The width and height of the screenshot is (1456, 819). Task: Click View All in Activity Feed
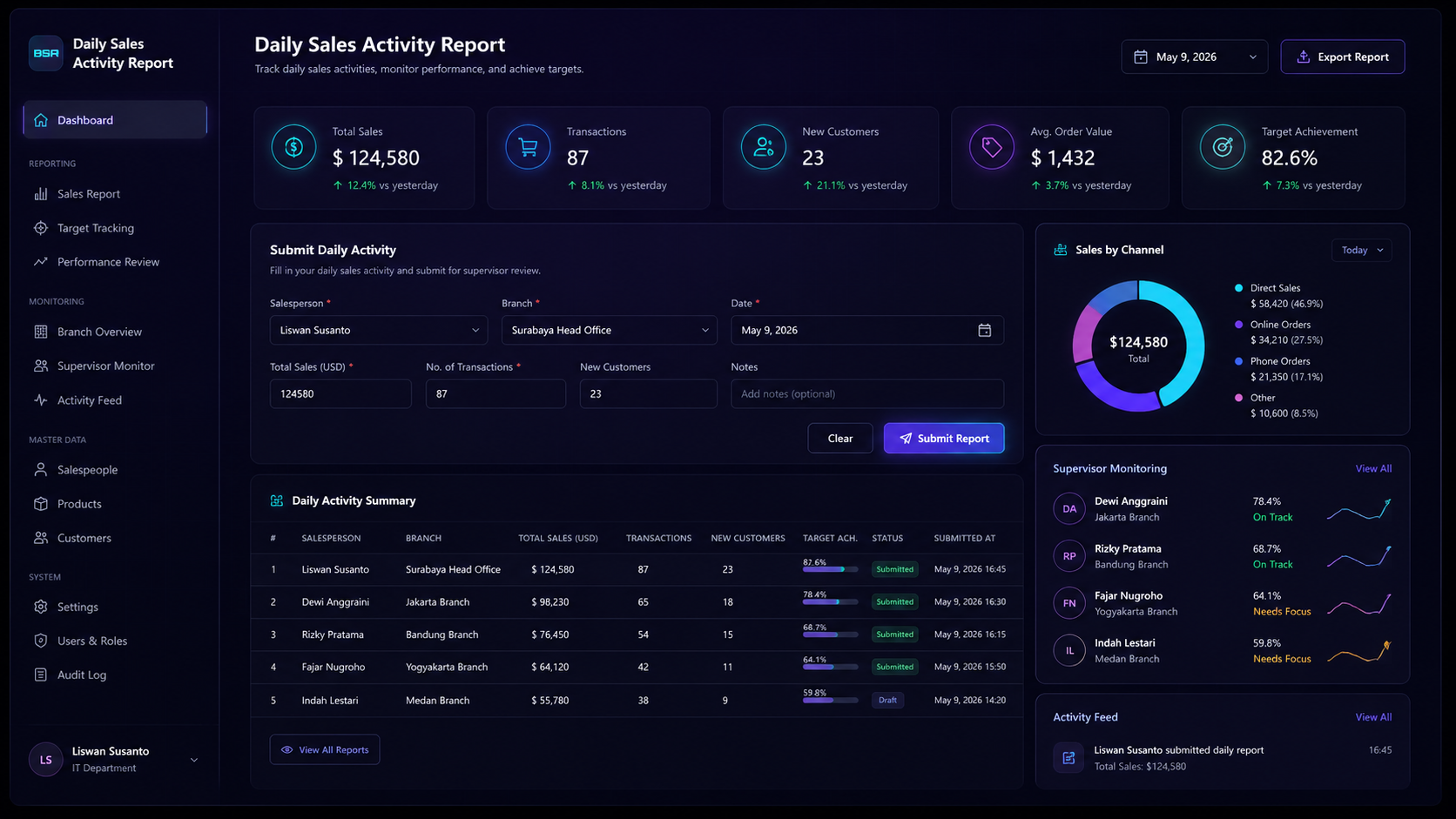(1373, 717)
